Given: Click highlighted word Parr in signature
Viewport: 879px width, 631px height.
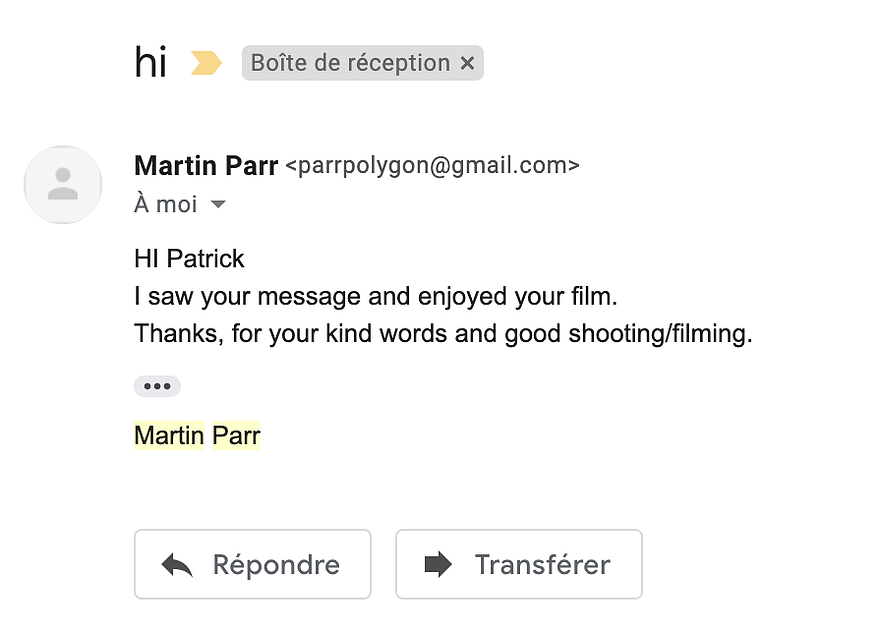Looking at the screenshot, I should pyautogui.click(x=236, y=435).
